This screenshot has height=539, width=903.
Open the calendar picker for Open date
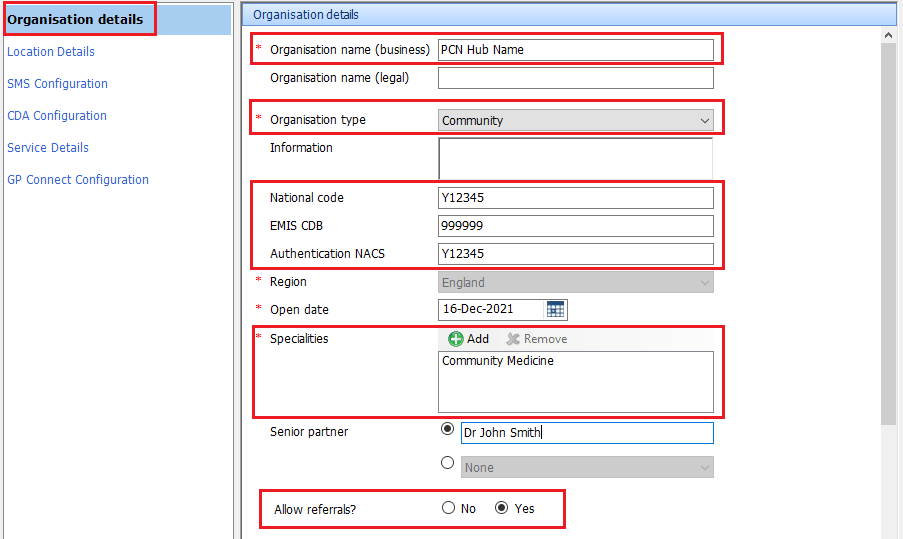click(x=555, y=310)
